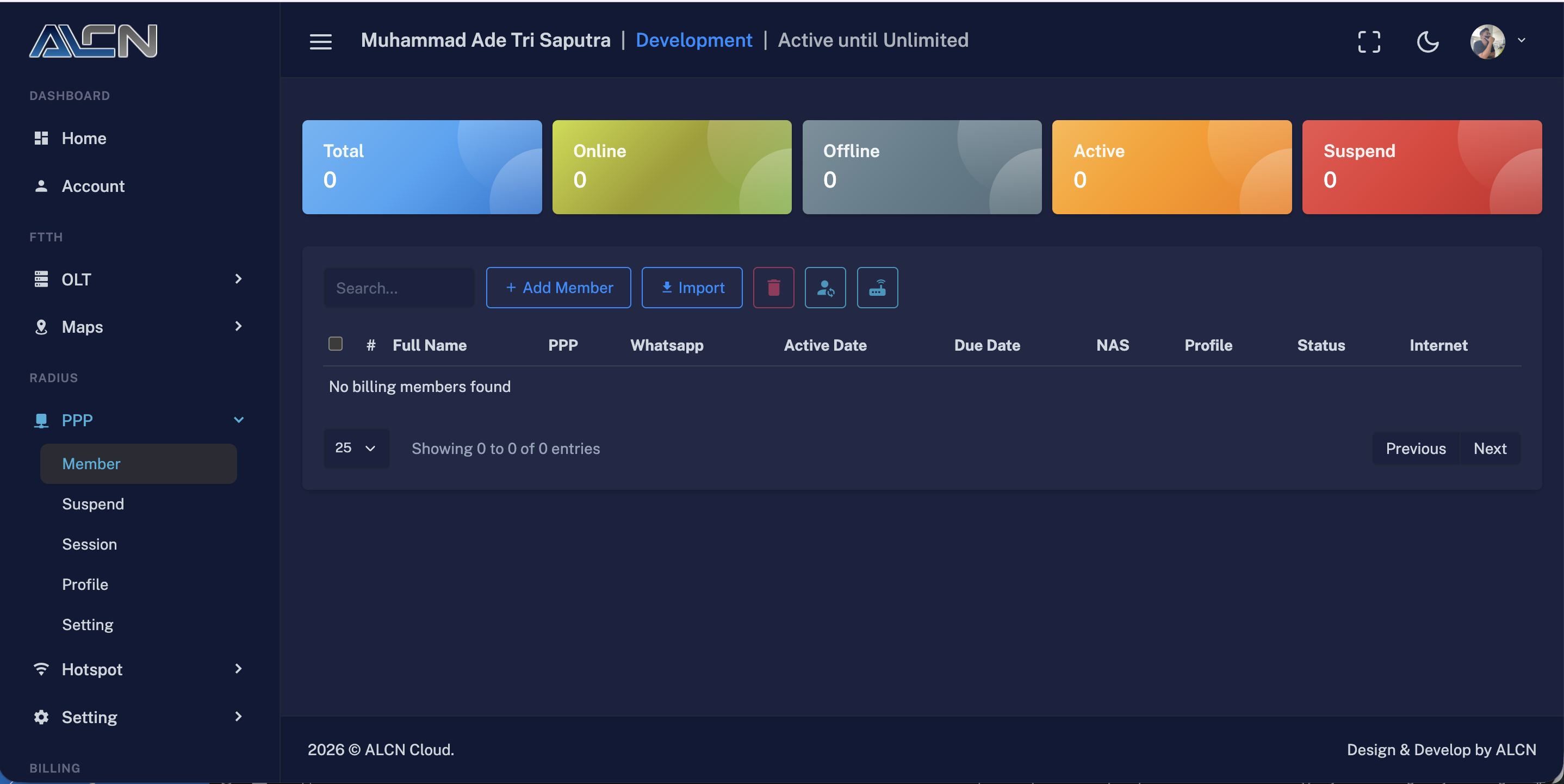Image resolution: width=1564 pixels, height=784 pixels.
Task: Click the Development link in header
Action: 693,40
